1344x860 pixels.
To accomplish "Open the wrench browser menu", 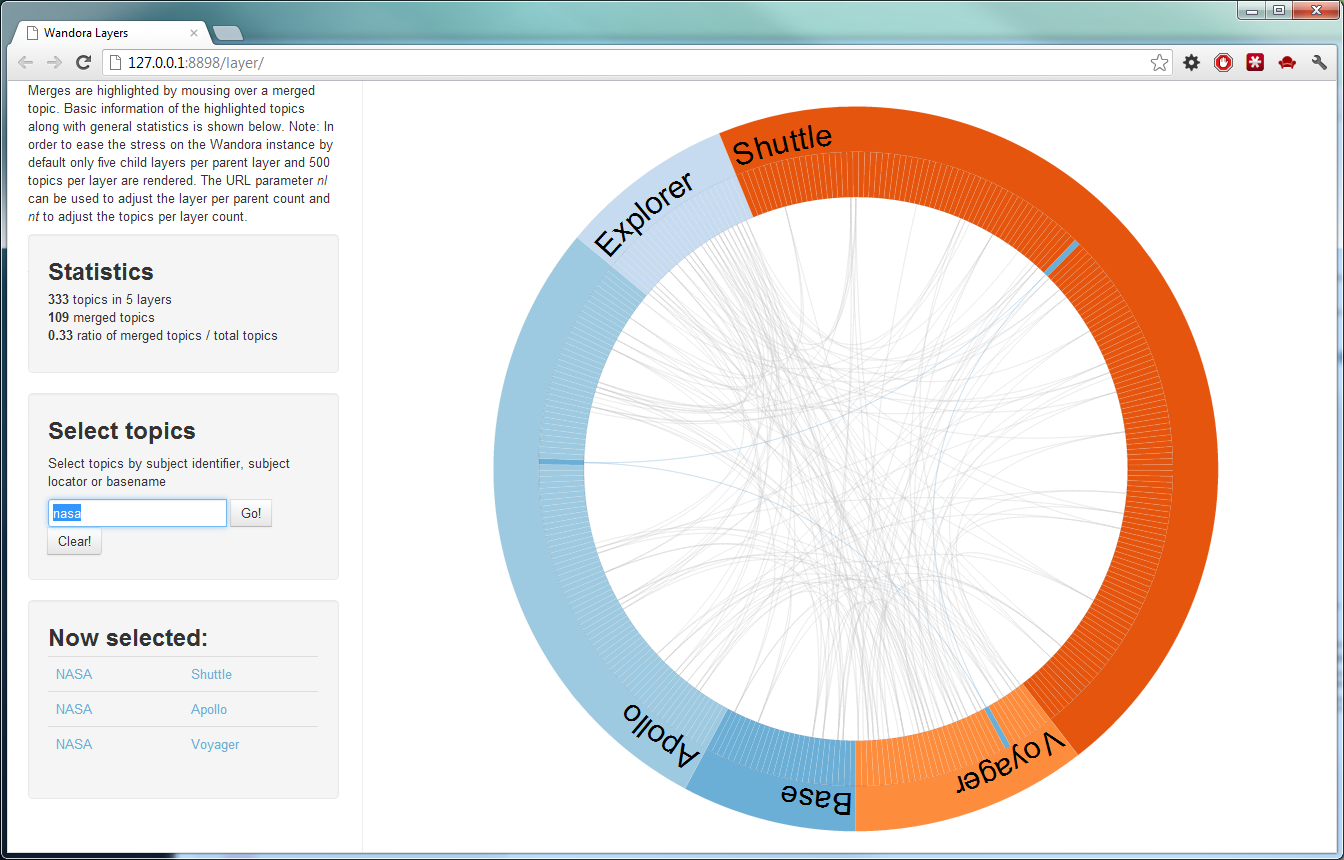I will [x=1319, y=63].
